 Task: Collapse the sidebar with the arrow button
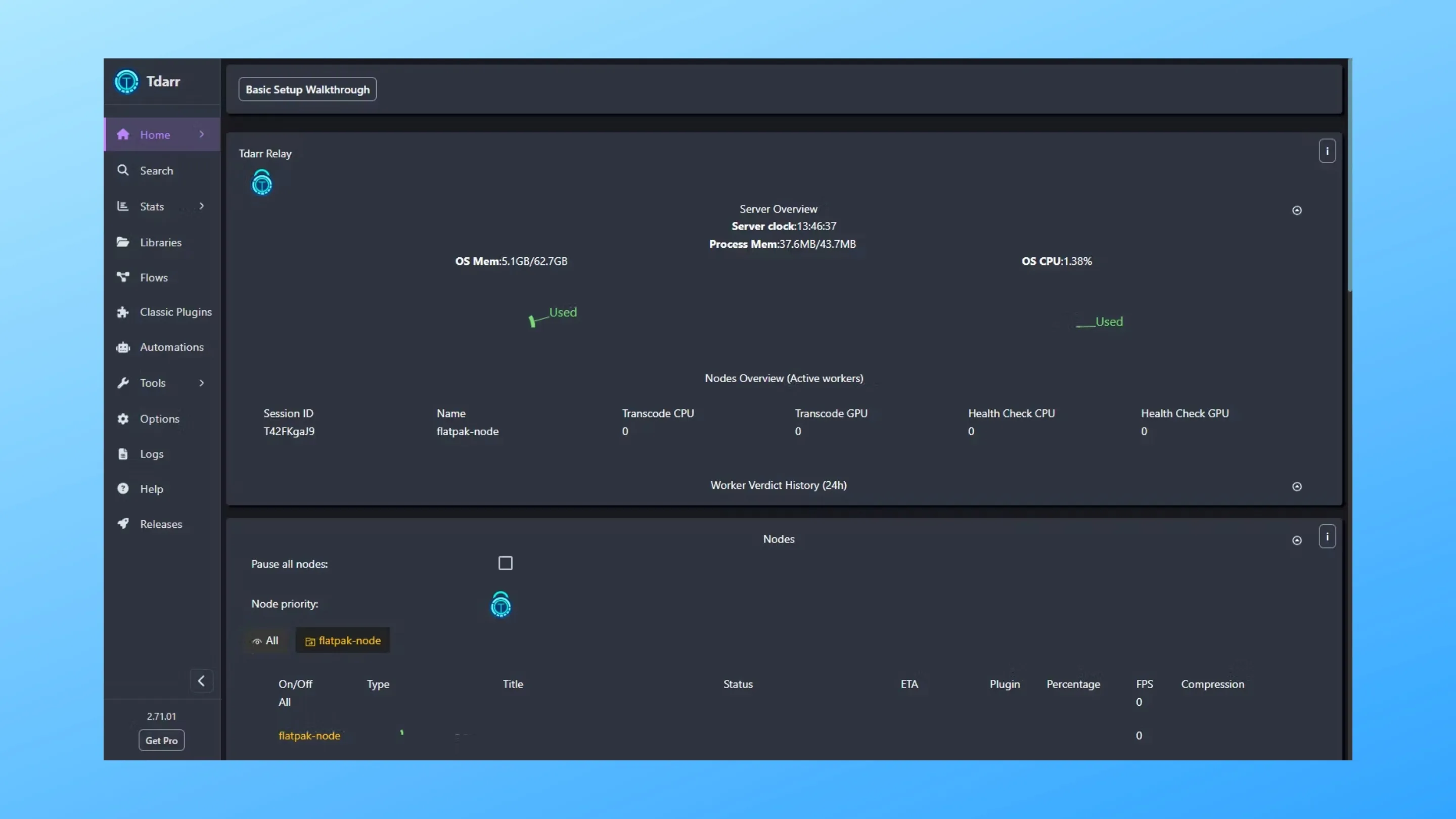pos(201,680)
